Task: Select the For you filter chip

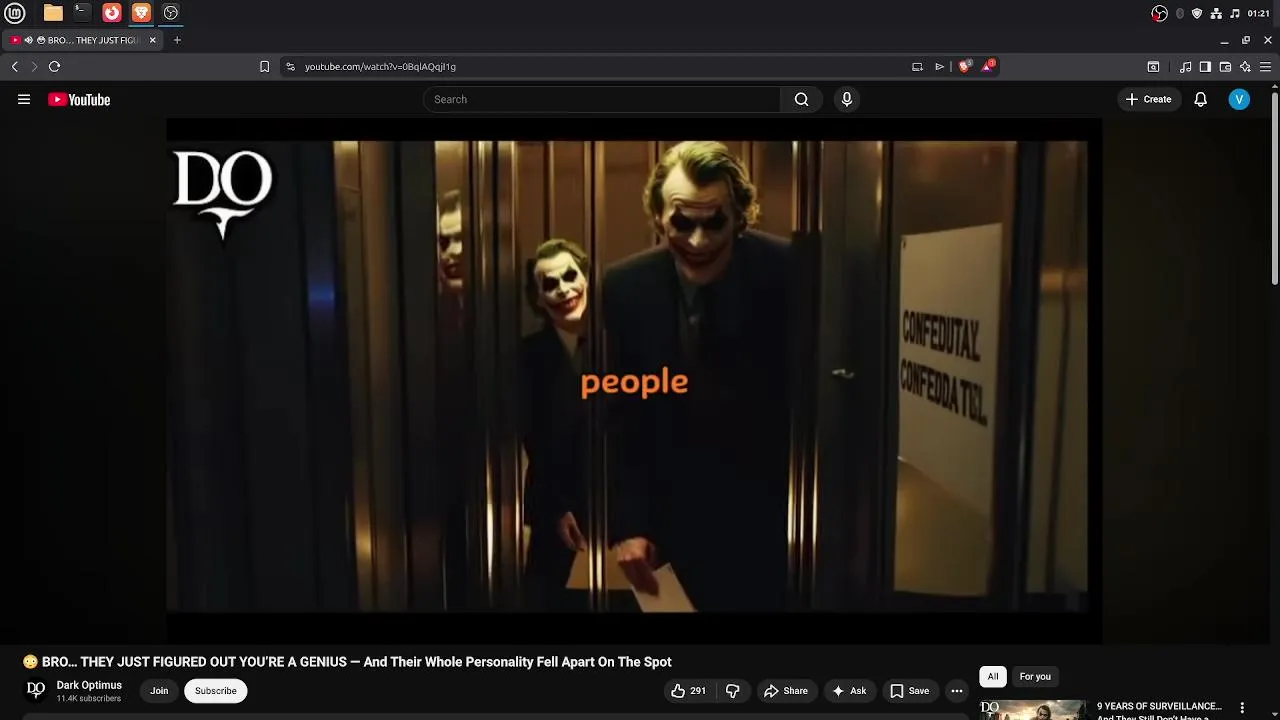Action: 1035,677
